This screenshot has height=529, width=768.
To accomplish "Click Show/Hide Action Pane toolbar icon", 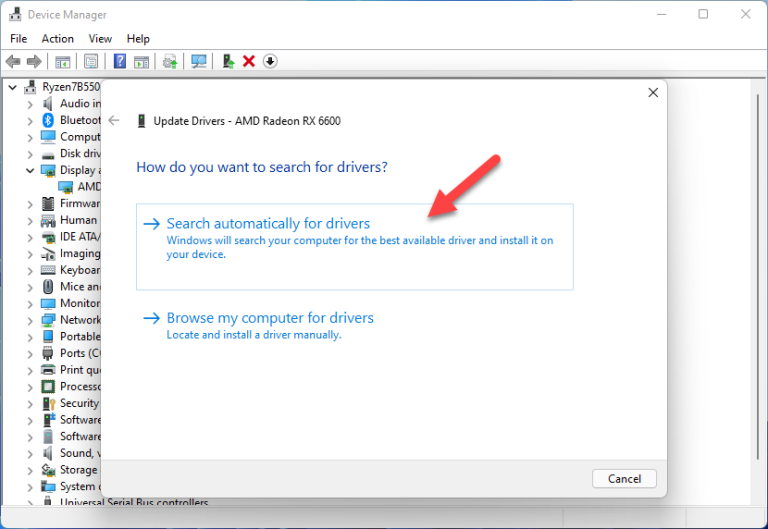I will click(142, 62).
